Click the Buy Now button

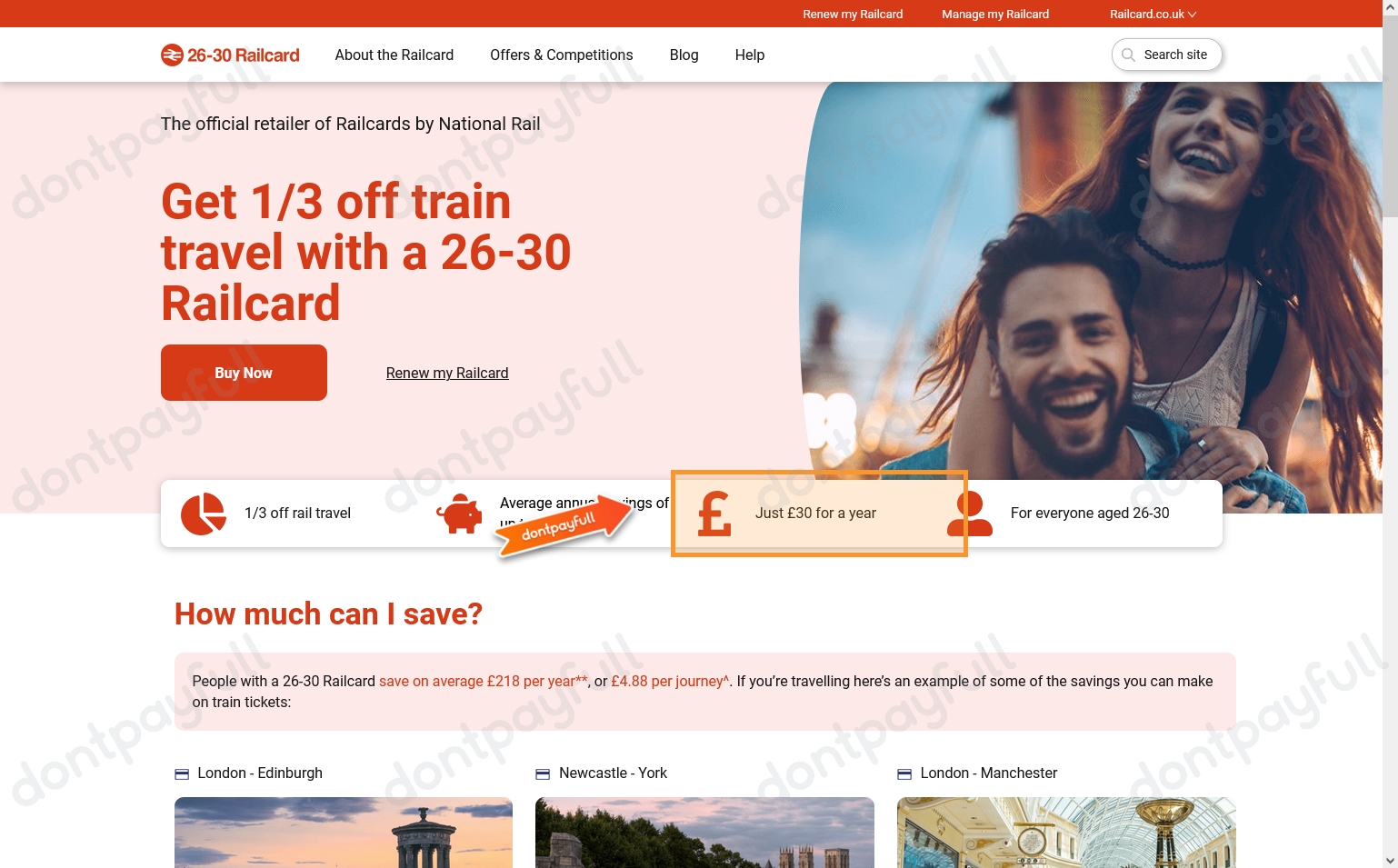[x=244, y=373]
